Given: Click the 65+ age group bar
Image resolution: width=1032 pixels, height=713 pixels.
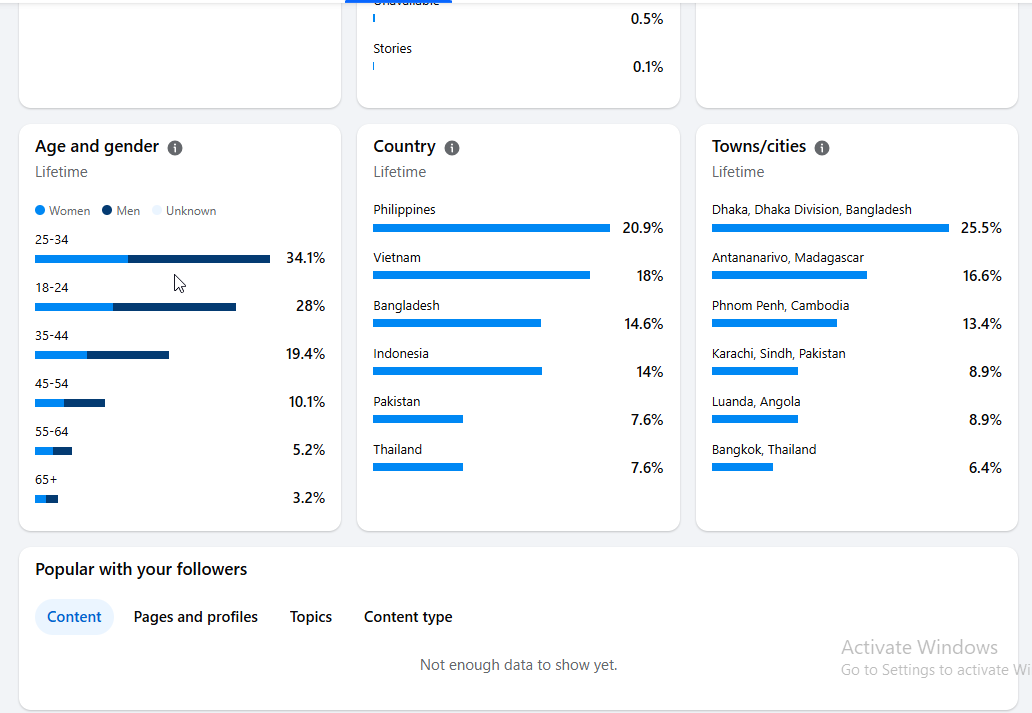Looking at the screenshot, I should (46, 499).
